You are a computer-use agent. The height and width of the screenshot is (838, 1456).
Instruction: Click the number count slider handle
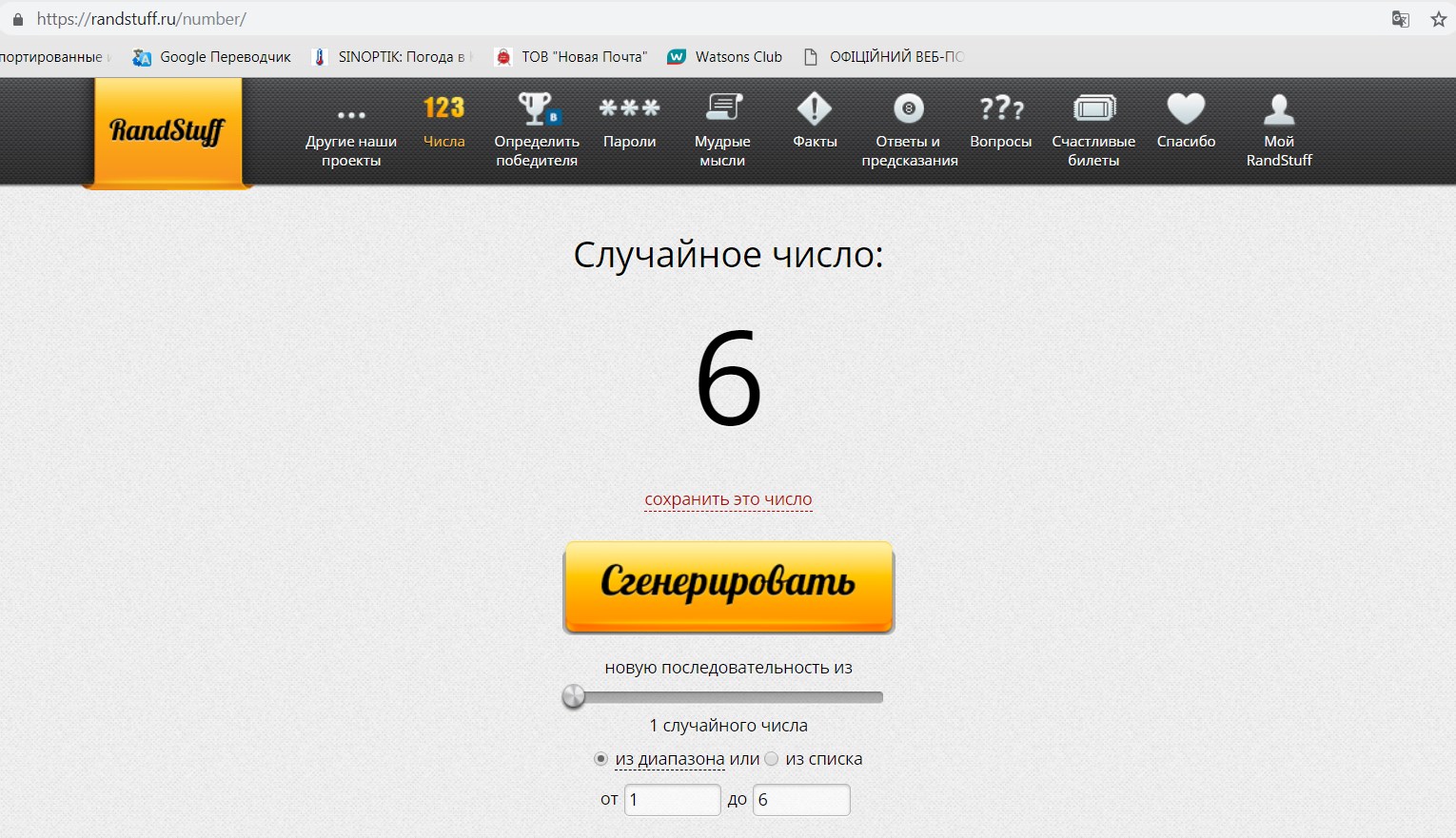click(574, 697)
